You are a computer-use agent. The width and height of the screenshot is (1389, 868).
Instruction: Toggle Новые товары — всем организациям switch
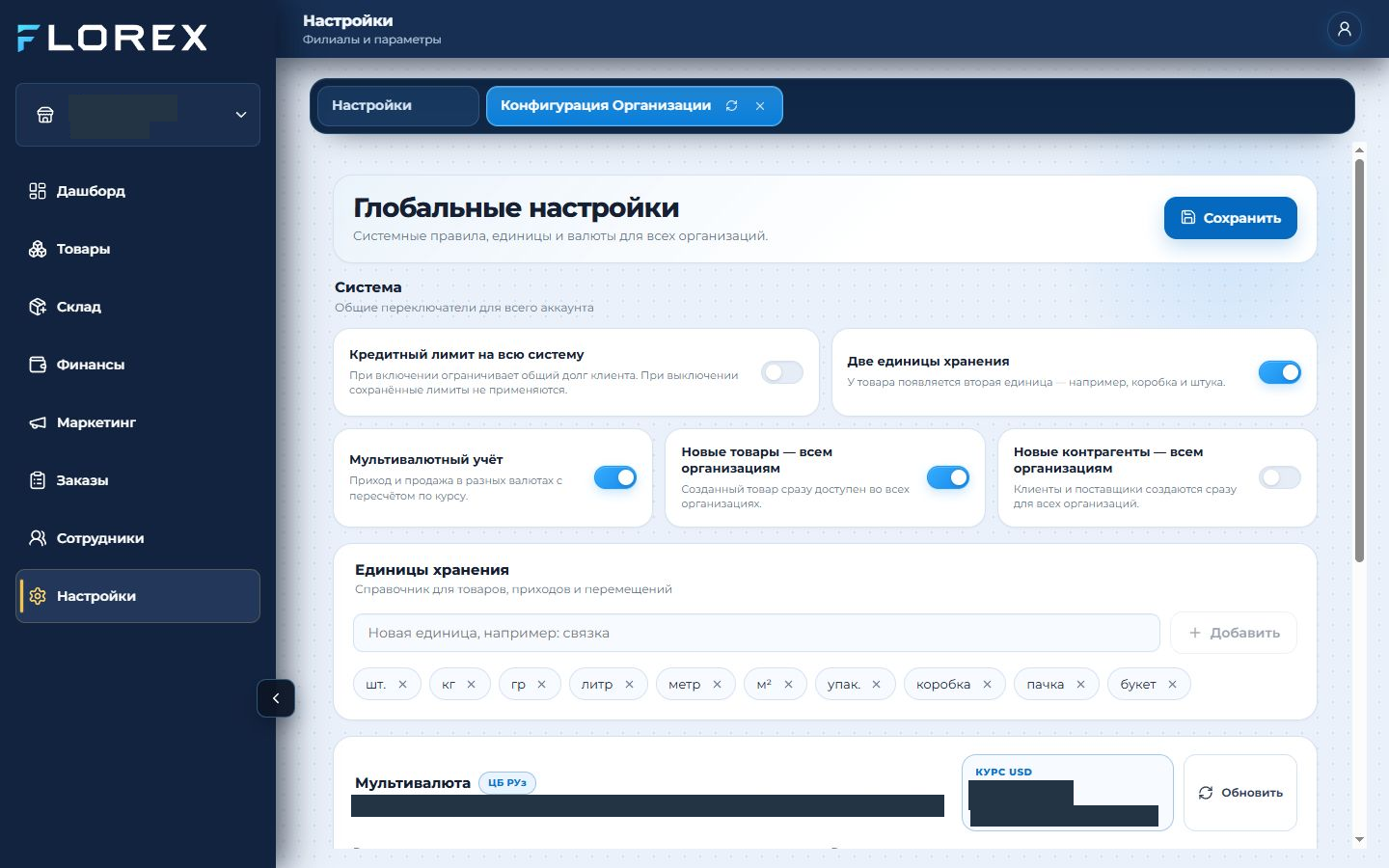pyautogui.click(x=947, y=477)
